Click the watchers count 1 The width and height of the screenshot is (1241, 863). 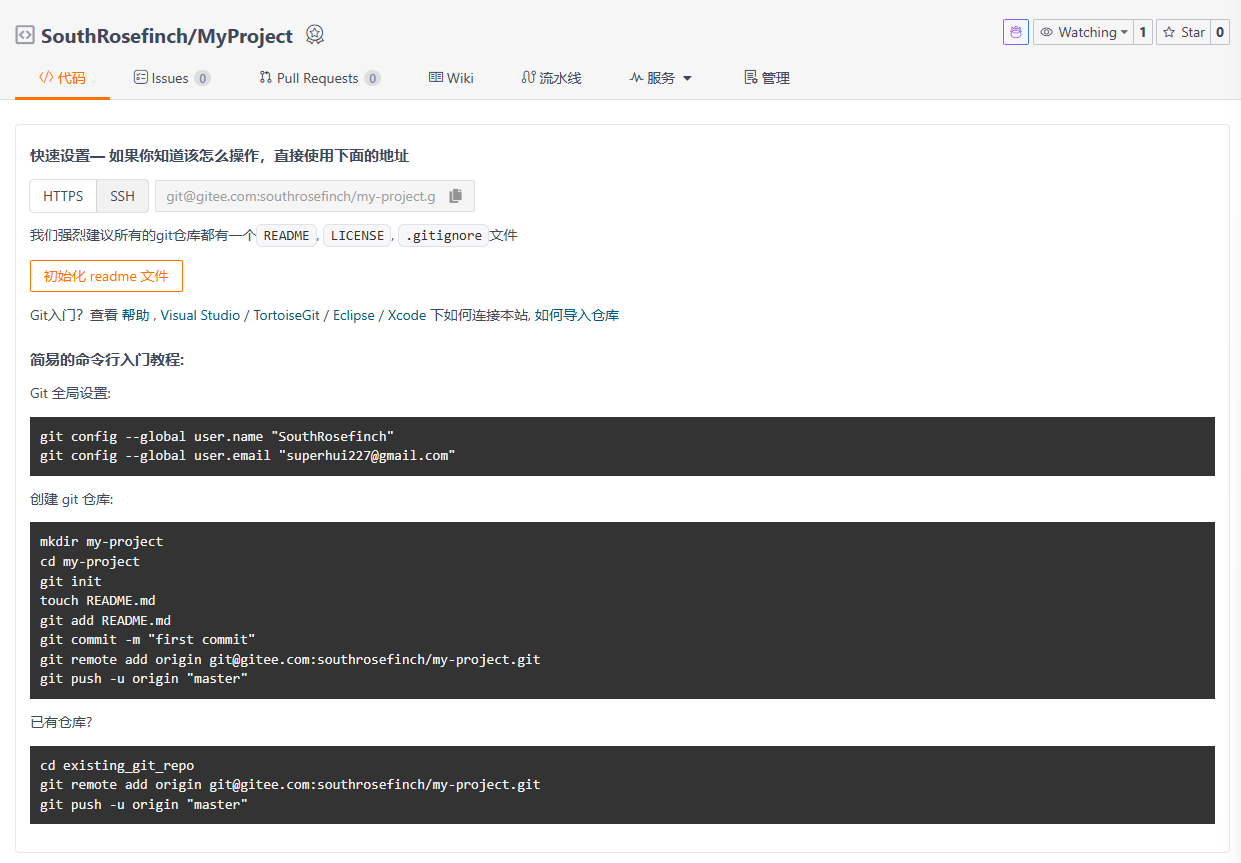click(x=1143, y=32)
